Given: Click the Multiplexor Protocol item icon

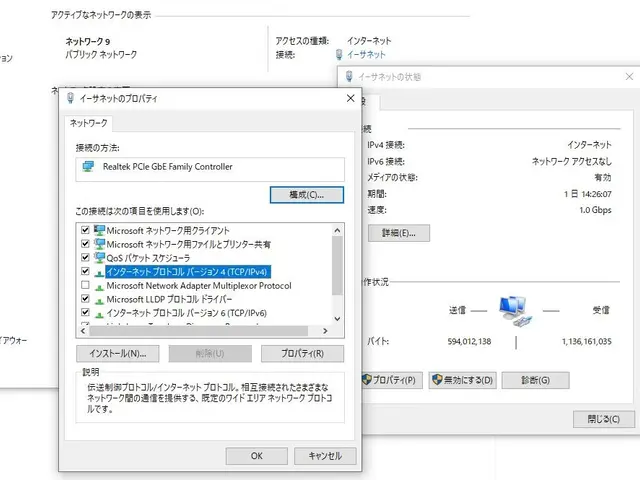Looking at the screenshot, I should (99, 287).
